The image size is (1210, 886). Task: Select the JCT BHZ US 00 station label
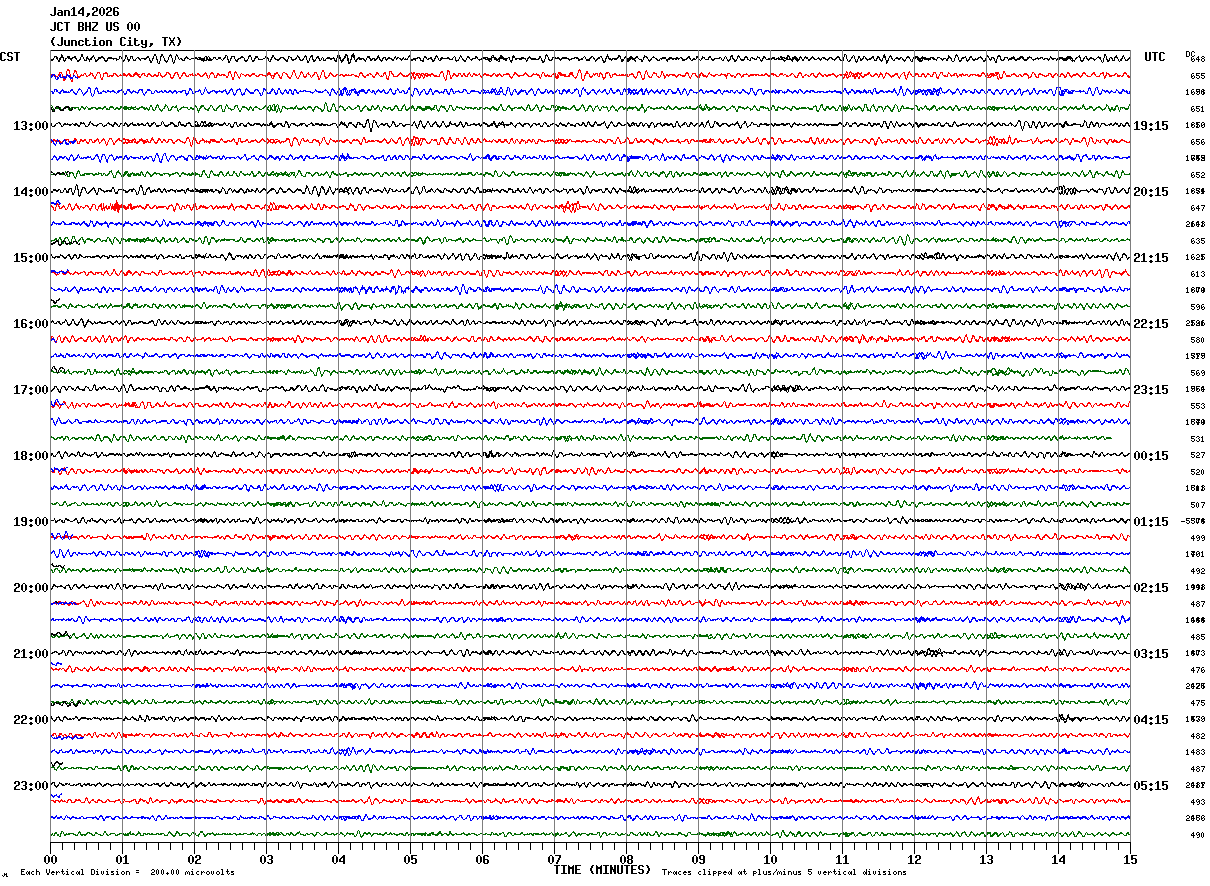(x=95, y=27)
